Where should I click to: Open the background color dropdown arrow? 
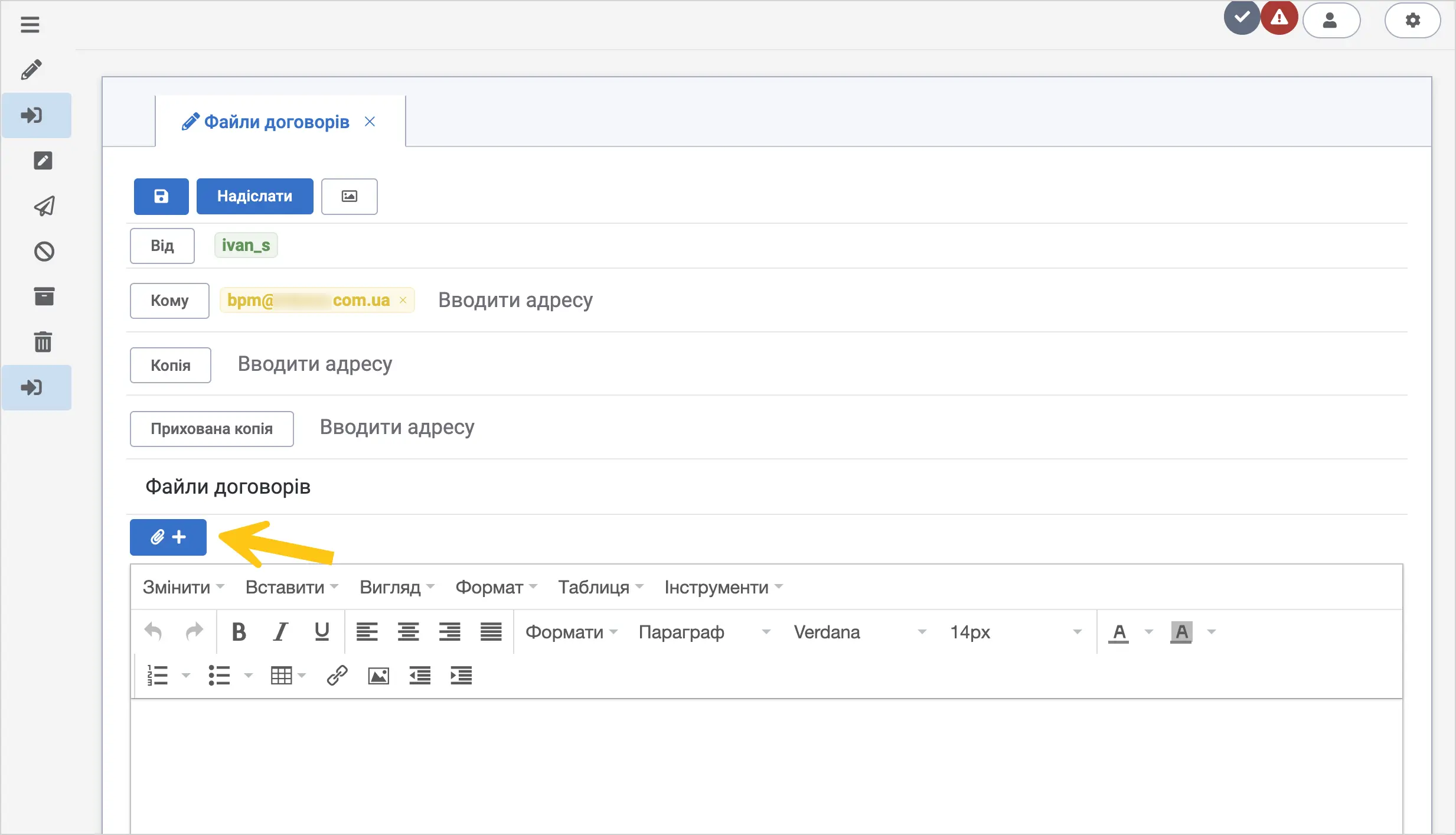[1212, 632]
